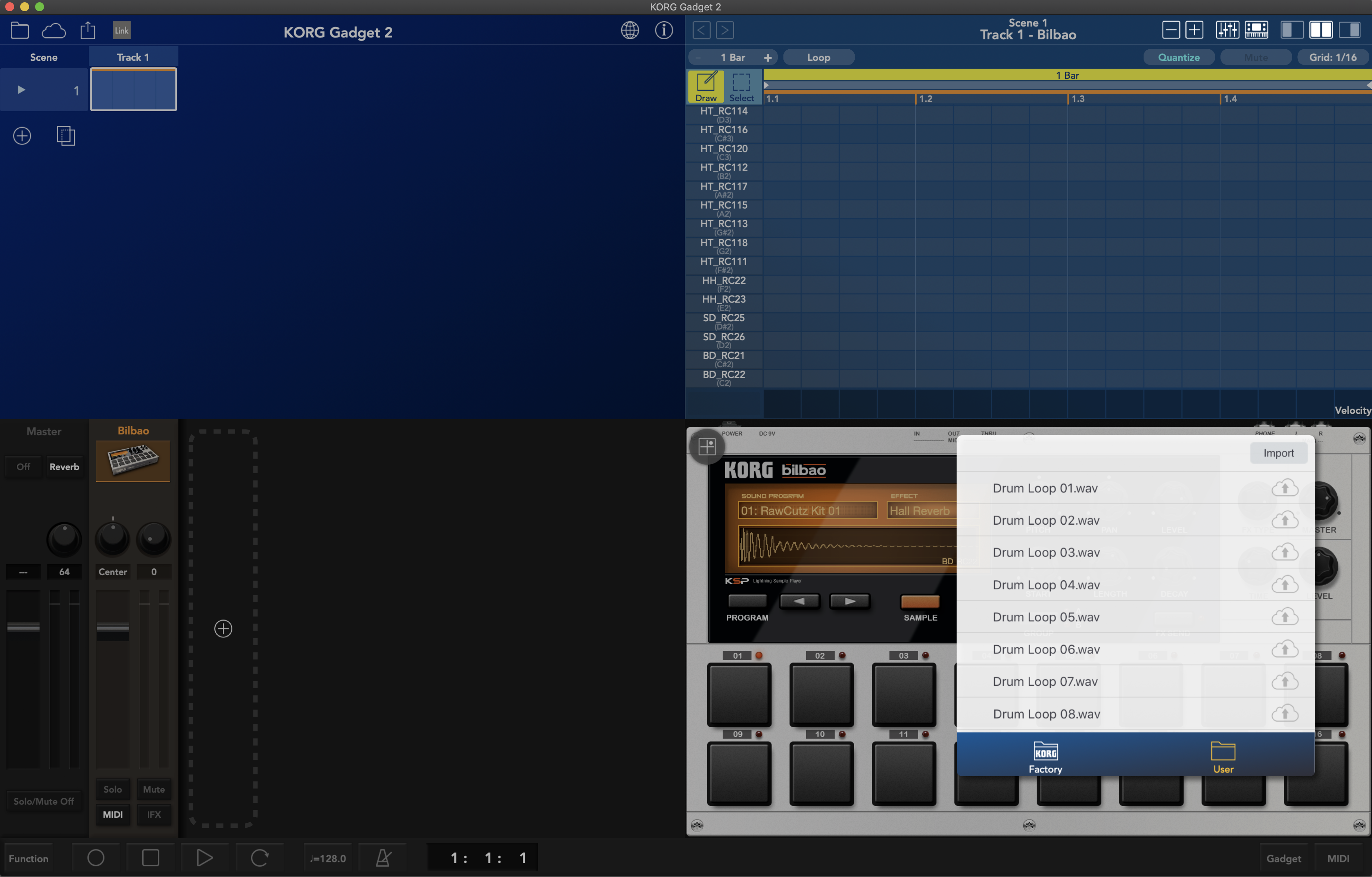Open the Grid: 1/16 selector
This screenshot has width=1372, height=877.
point(1333,57)
